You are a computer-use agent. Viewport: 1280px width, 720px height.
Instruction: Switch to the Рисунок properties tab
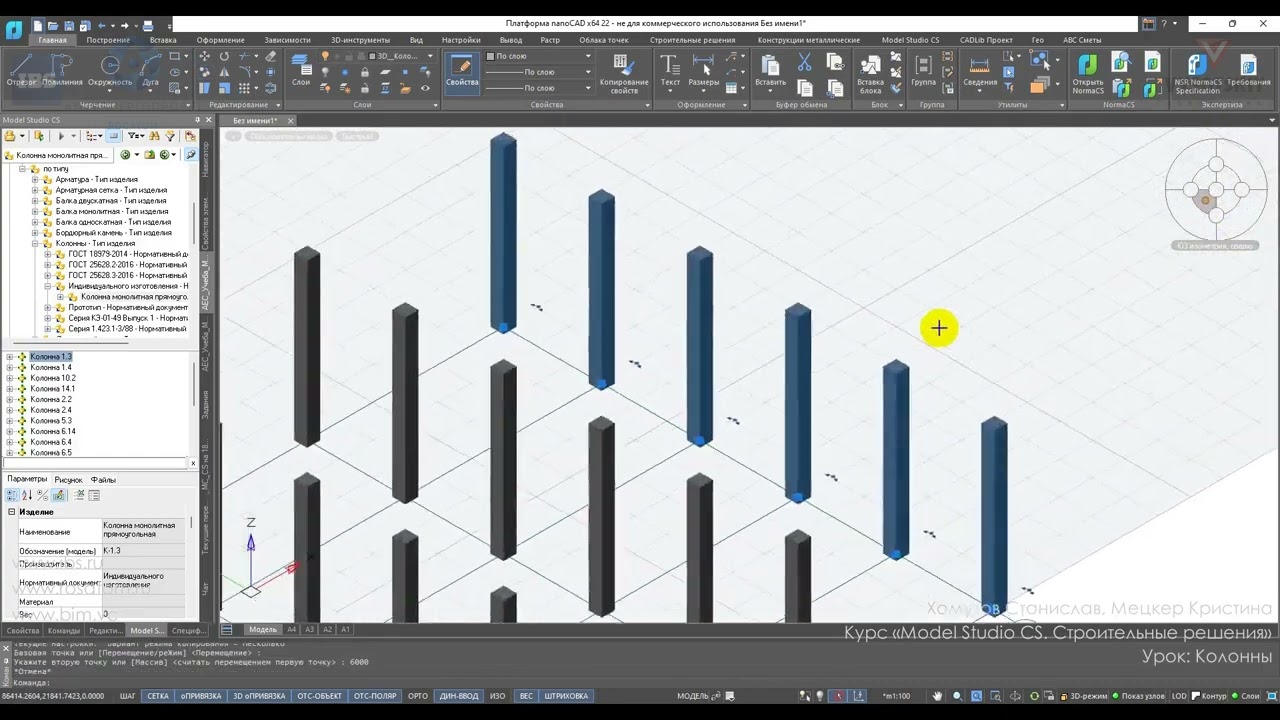[69, 480]
